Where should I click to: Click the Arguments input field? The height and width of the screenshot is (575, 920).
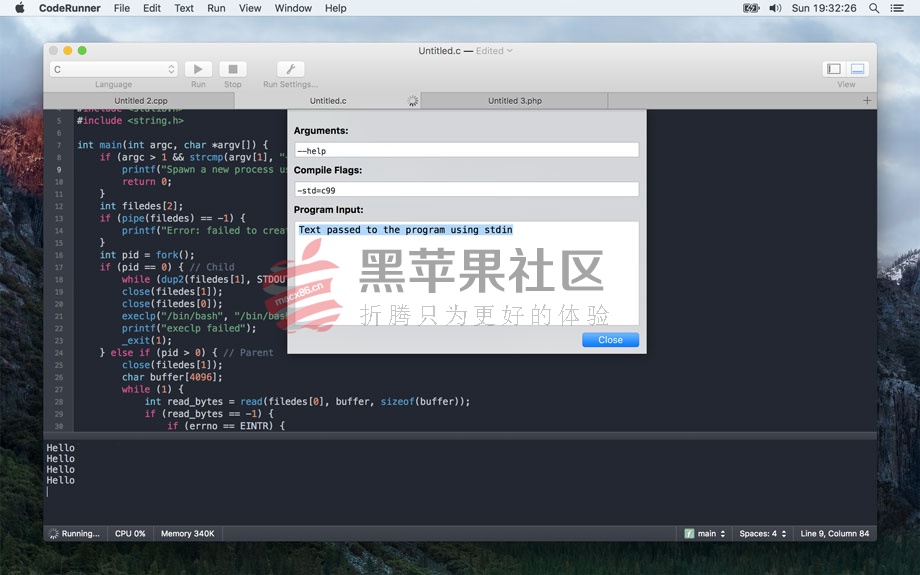pyautogui.click(x=466, y=150)
